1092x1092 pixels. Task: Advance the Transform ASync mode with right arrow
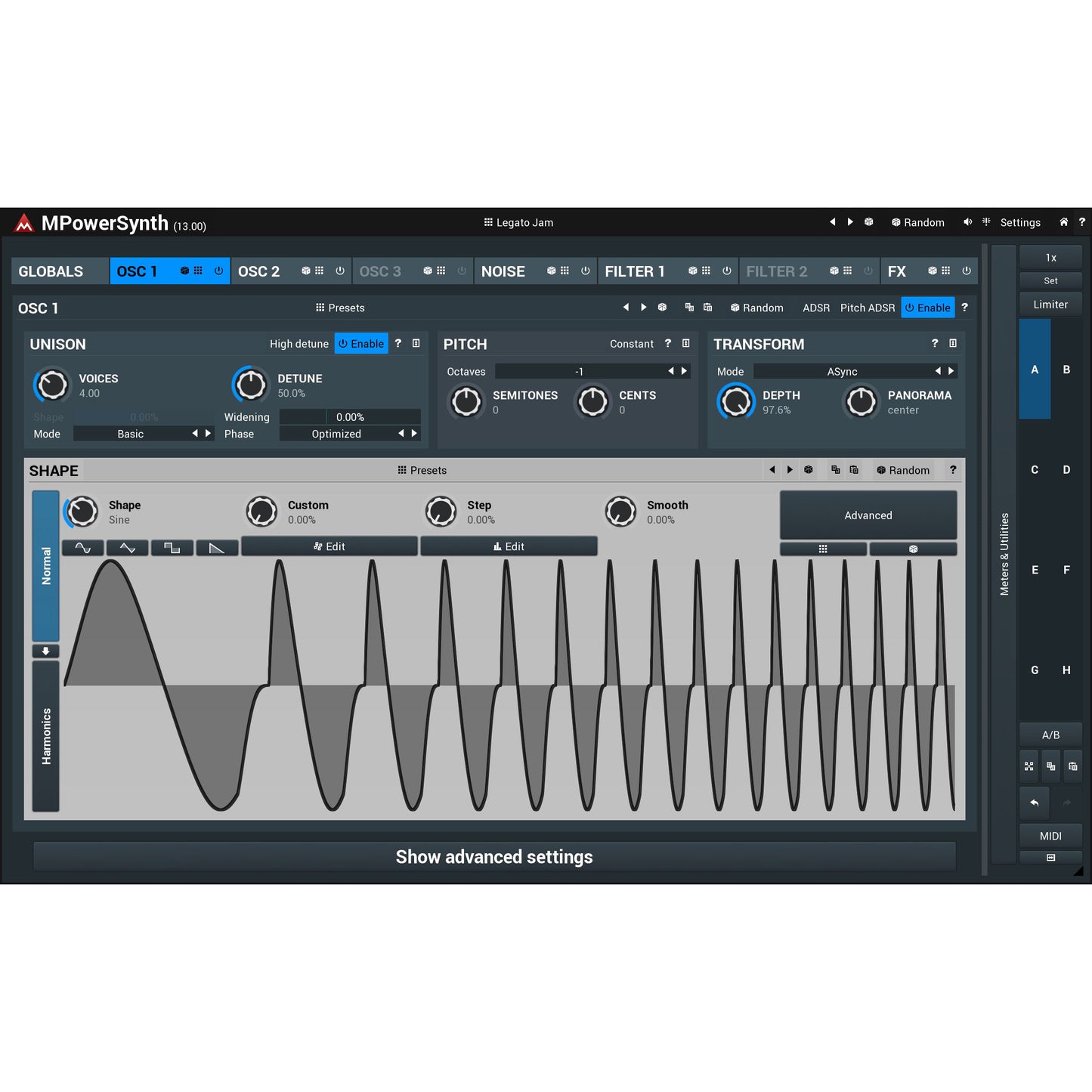coord(951,370)
